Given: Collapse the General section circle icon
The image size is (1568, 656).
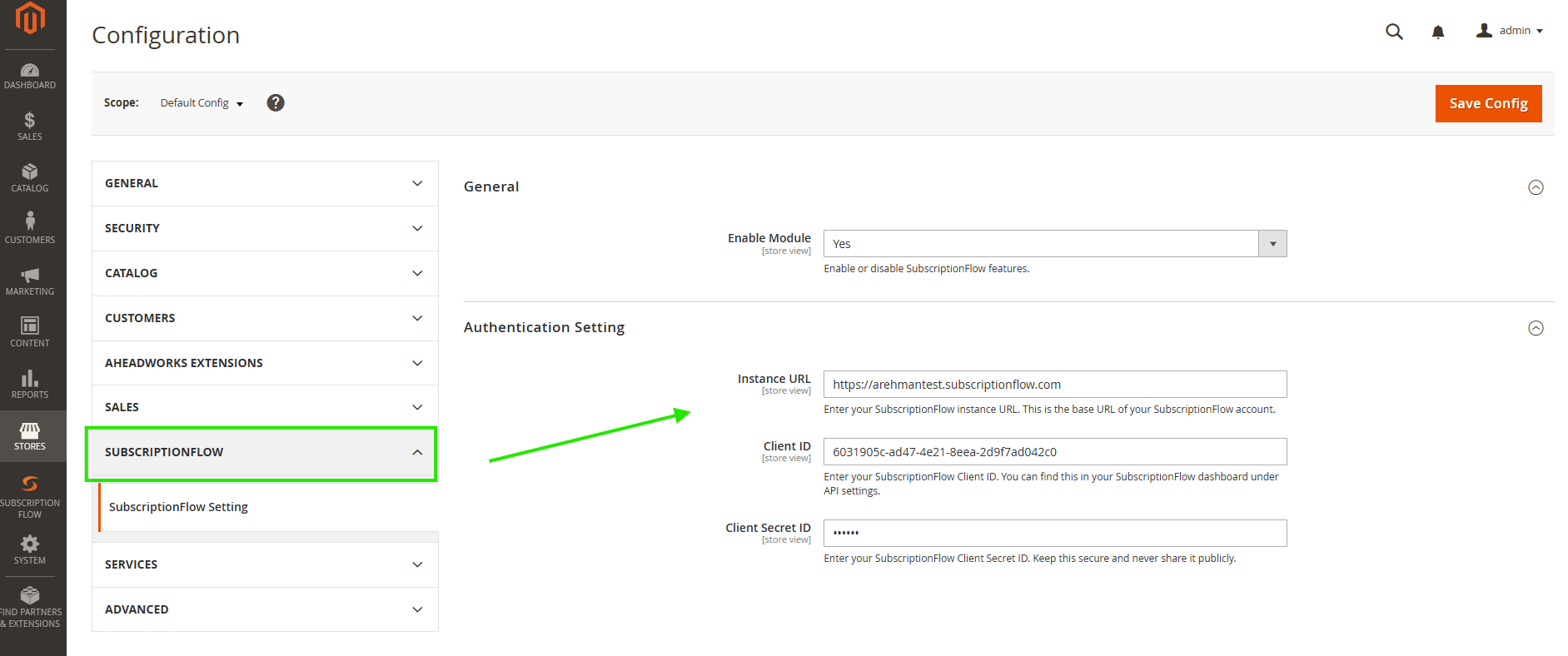Looking at the screenshot, I should click(1536, 187).
